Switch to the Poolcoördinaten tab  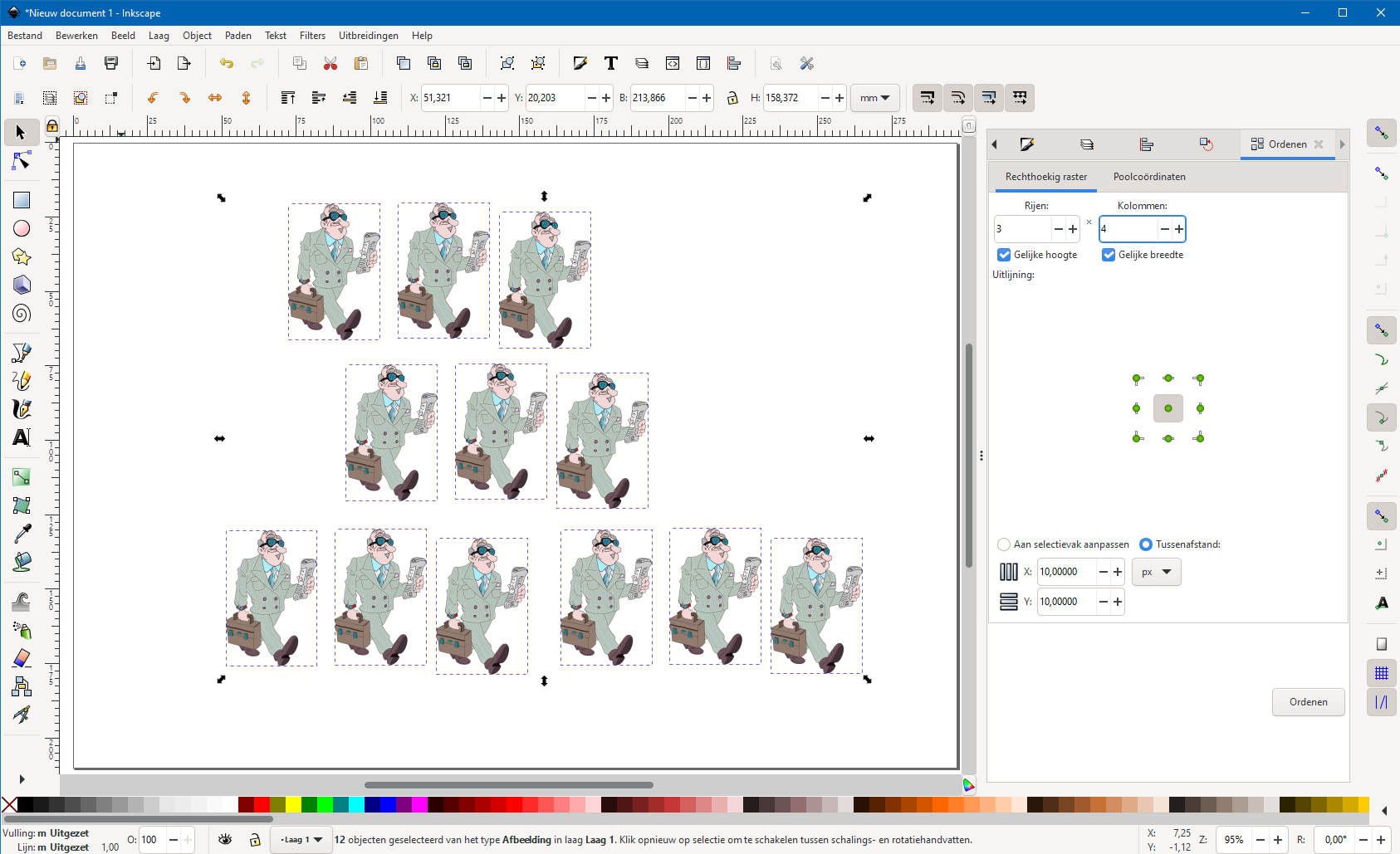coord(1149,177)
